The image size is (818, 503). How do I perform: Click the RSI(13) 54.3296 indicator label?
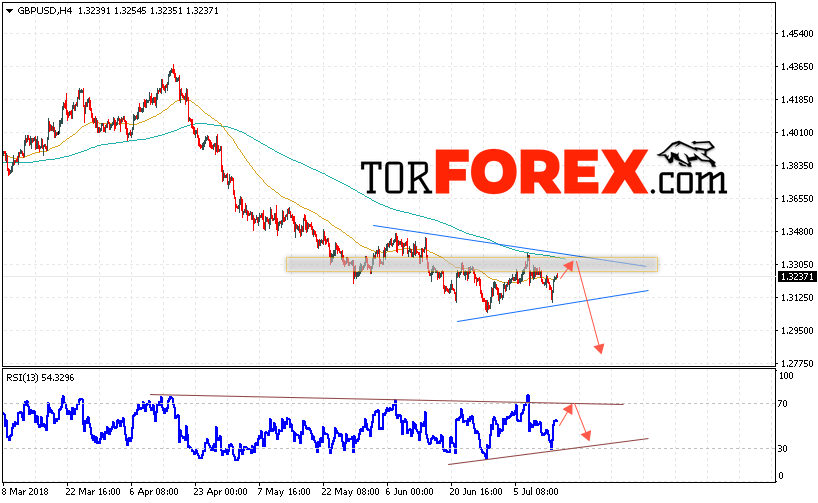pyautogui.click(x=40, y=378)
